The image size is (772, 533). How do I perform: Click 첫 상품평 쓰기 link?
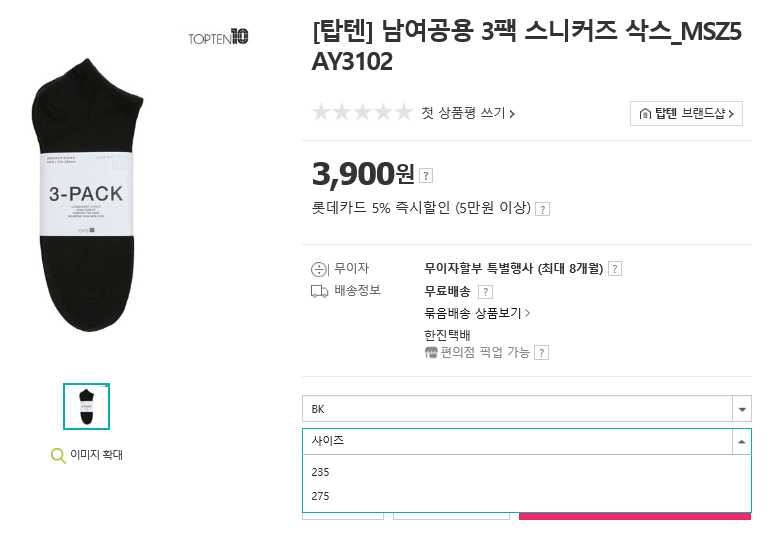[468, 113]
